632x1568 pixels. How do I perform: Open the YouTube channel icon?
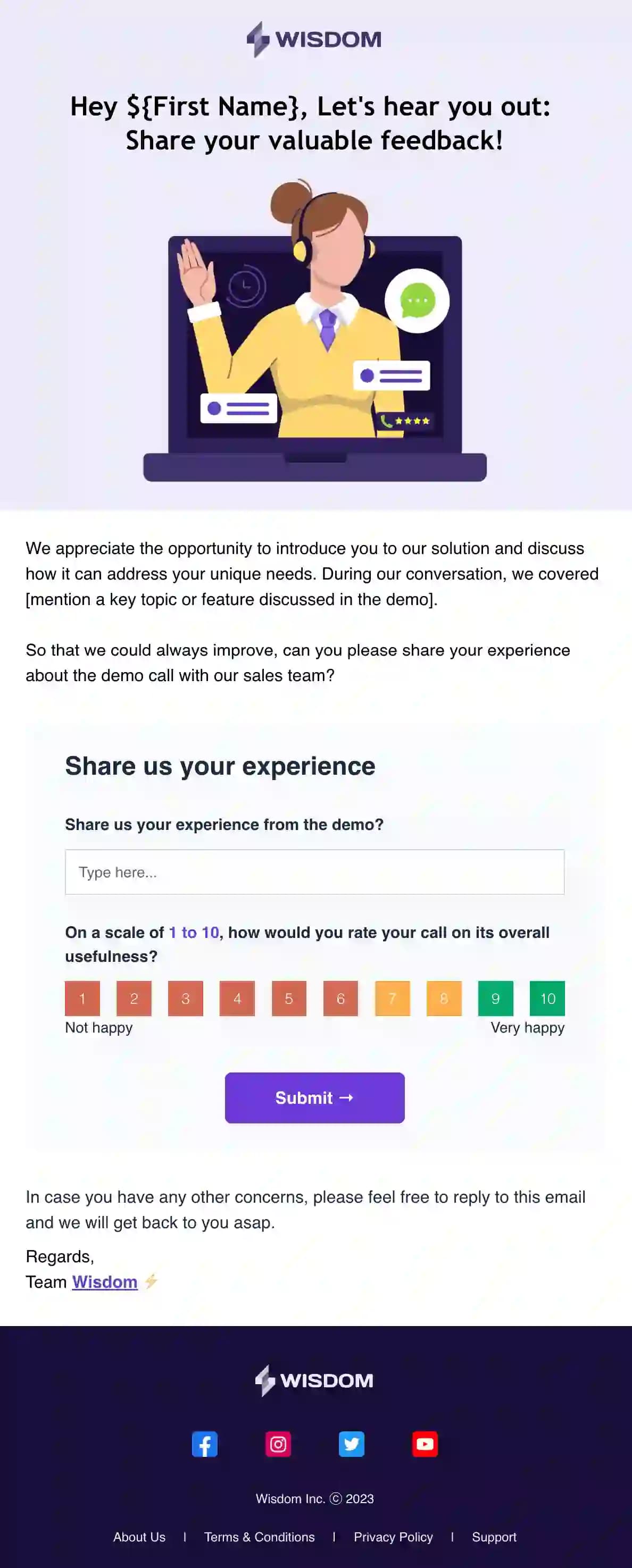coord(425,1445)
